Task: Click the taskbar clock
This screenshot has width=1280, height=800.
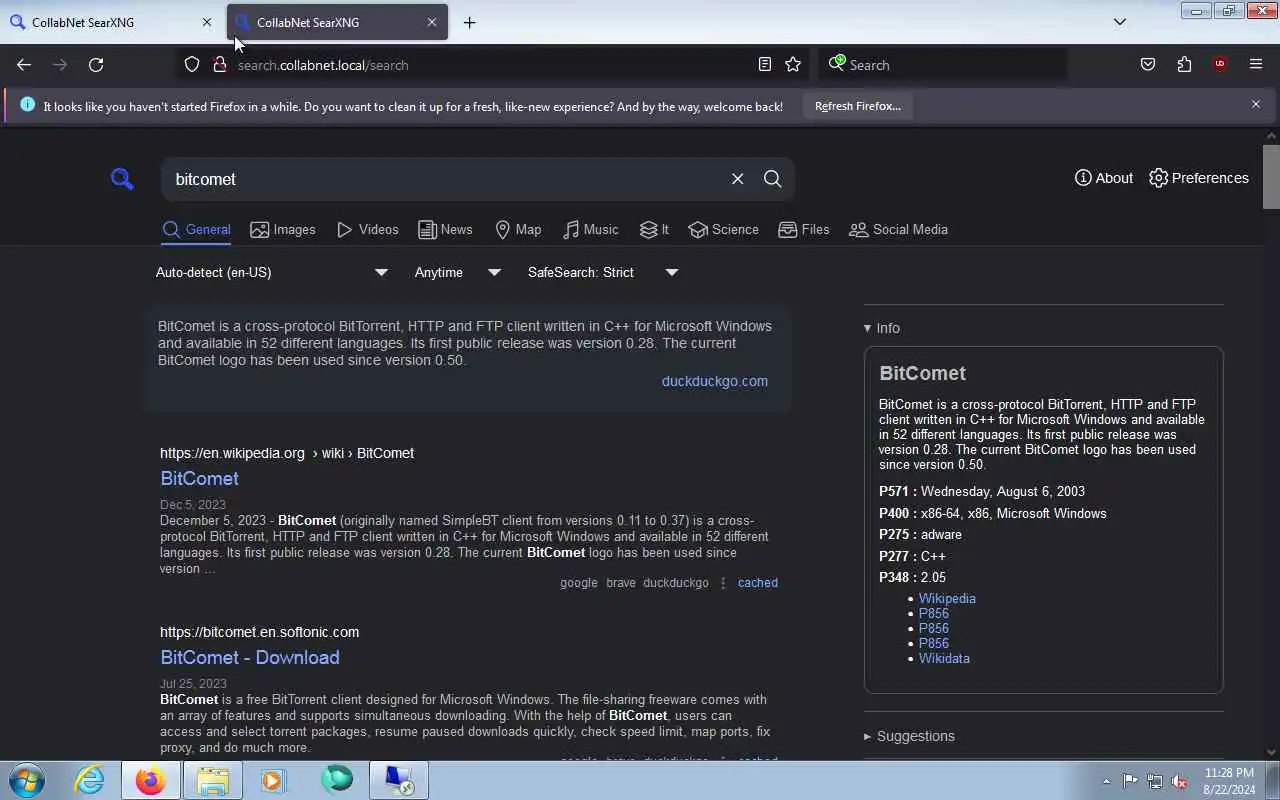Action: click(1229, 781)
